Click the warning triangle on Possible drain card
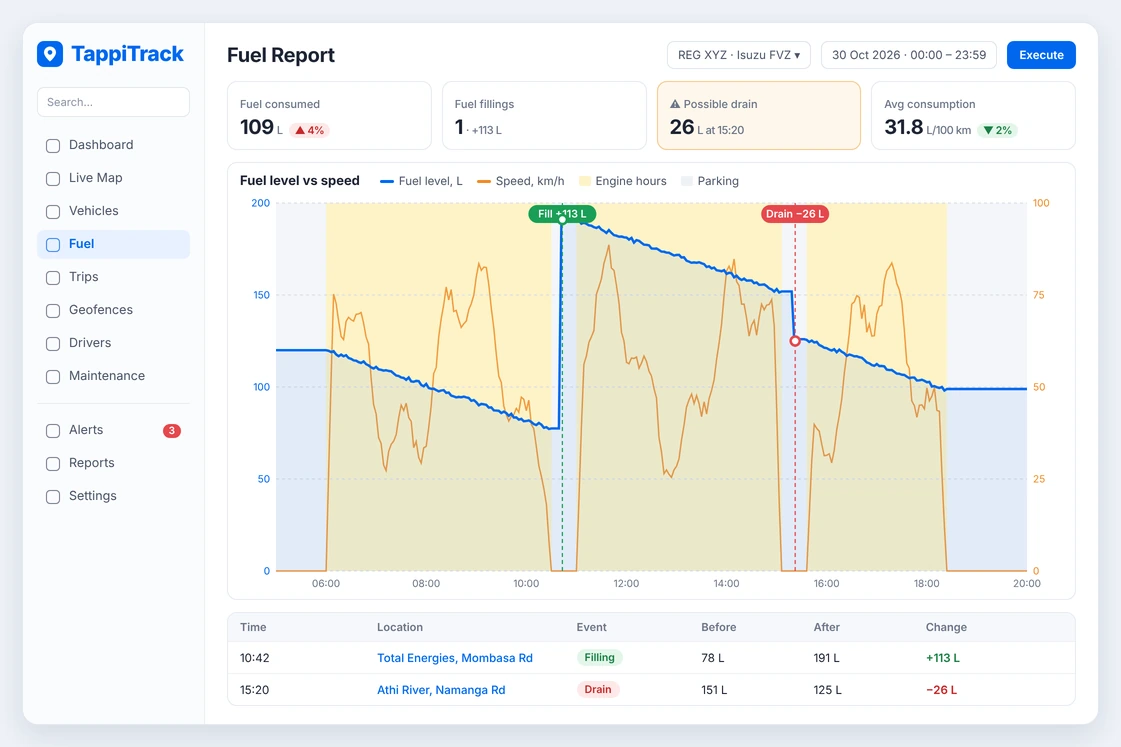 click(675, 104)
